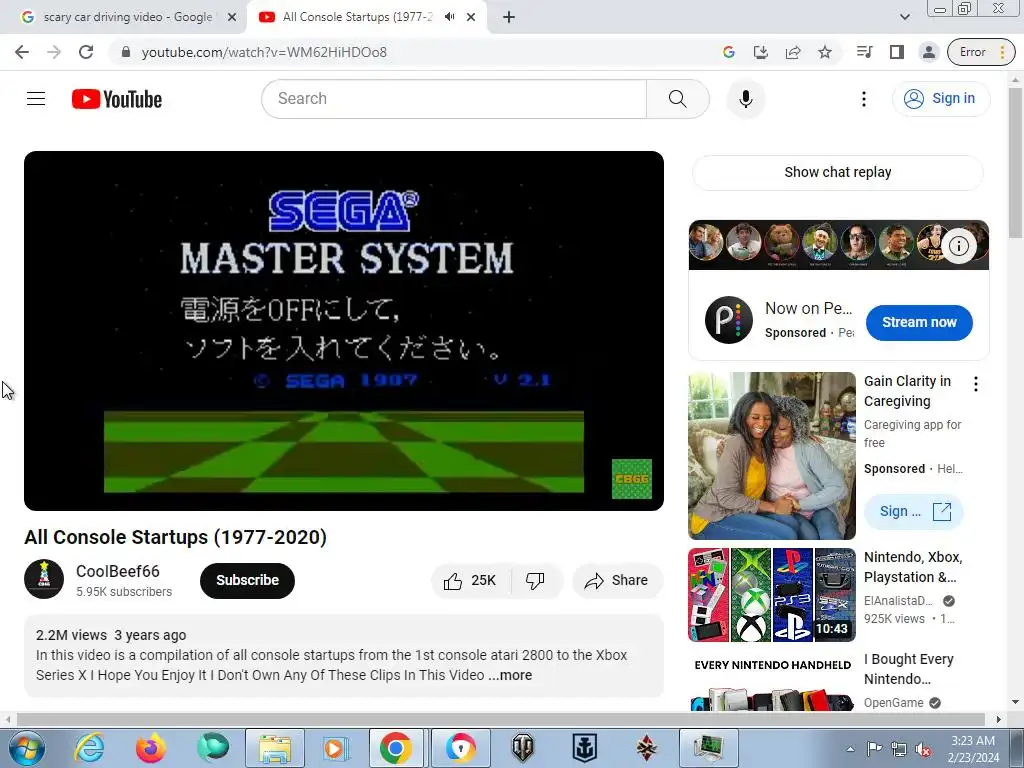Open the YouTube hamburger guide menu

(x=36, y=99)
